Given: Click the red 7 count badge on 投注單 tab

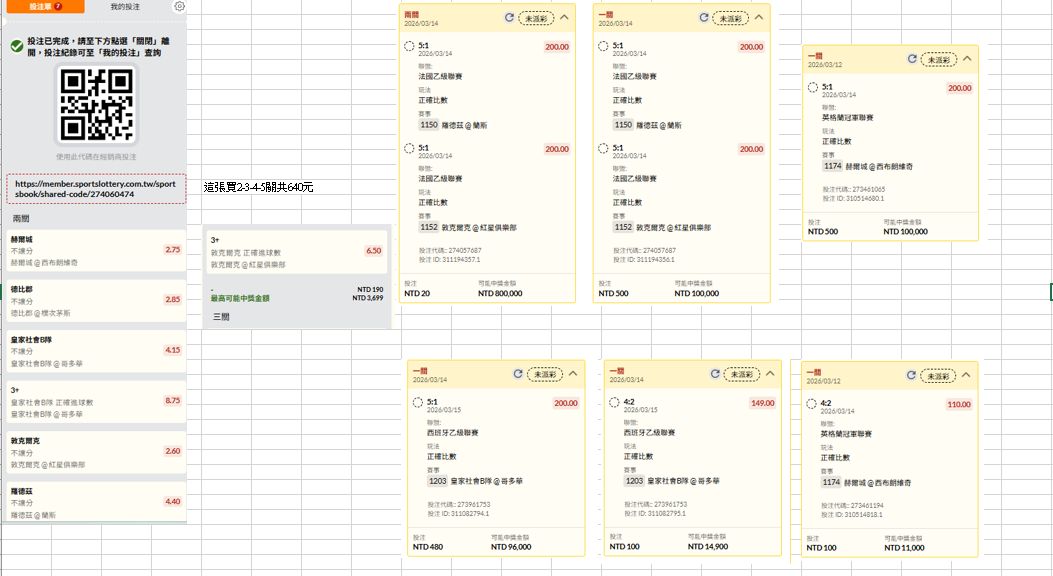Looking at the screenshot, I should pyautogui.click(x=58, y=6).
